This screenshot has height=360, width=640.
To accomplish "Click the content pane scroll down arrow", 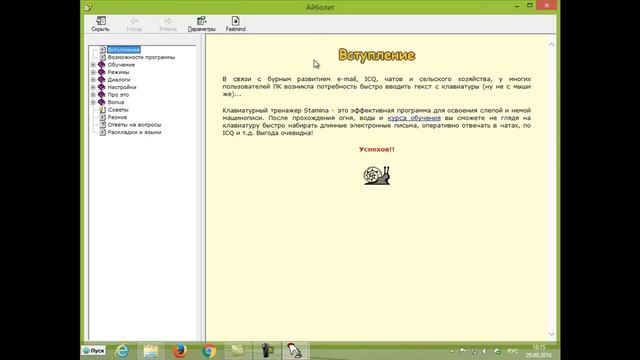I will point(551,334).
